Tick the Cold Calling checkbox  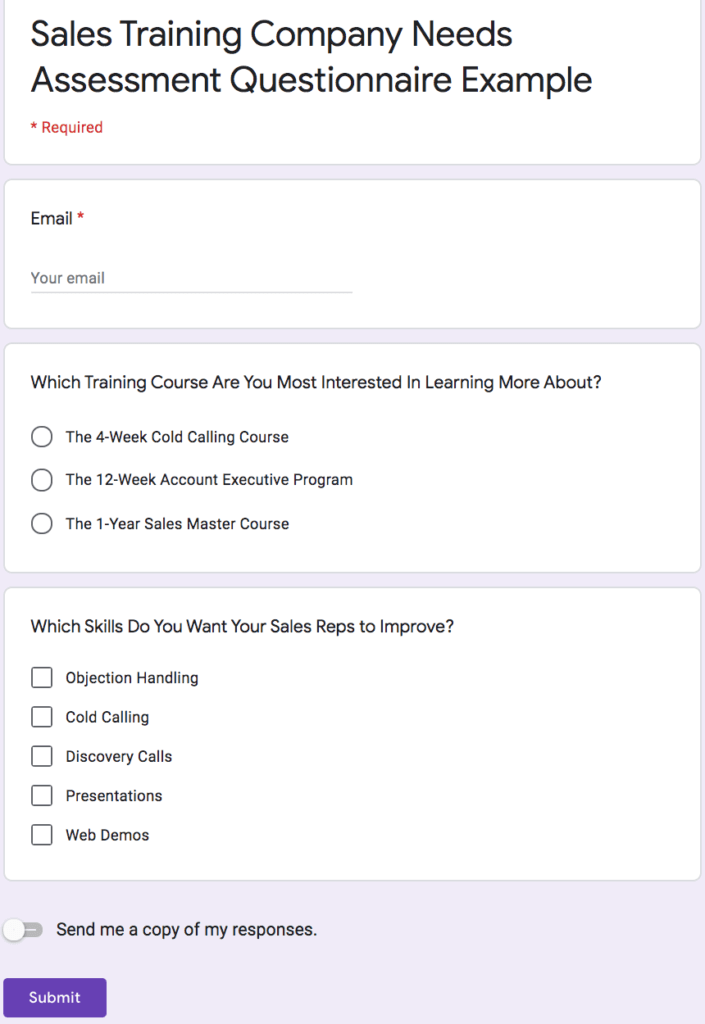point(42,717)
